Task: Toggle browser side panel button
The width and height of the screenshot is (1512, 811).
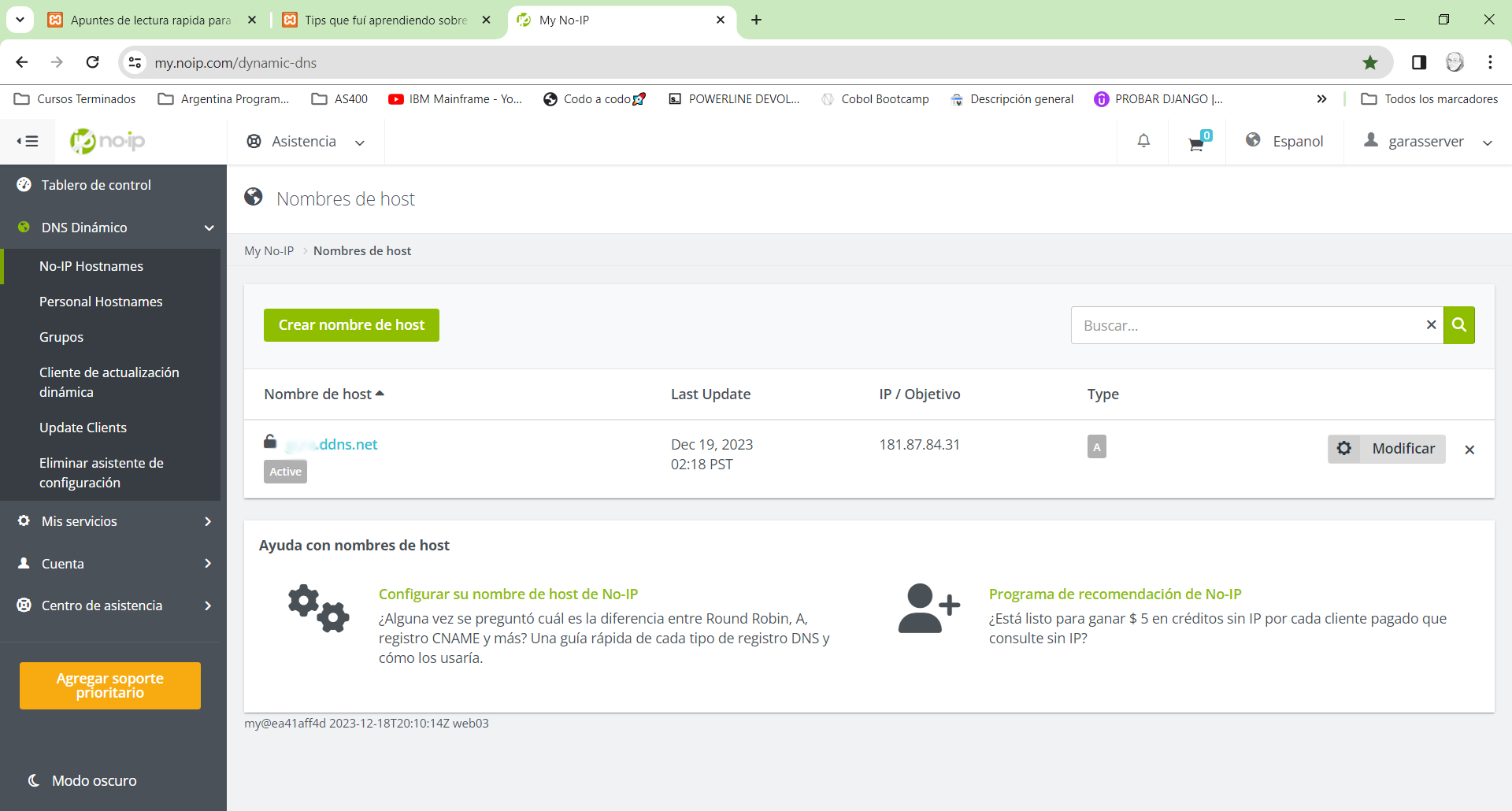Action: point(1419,63)
